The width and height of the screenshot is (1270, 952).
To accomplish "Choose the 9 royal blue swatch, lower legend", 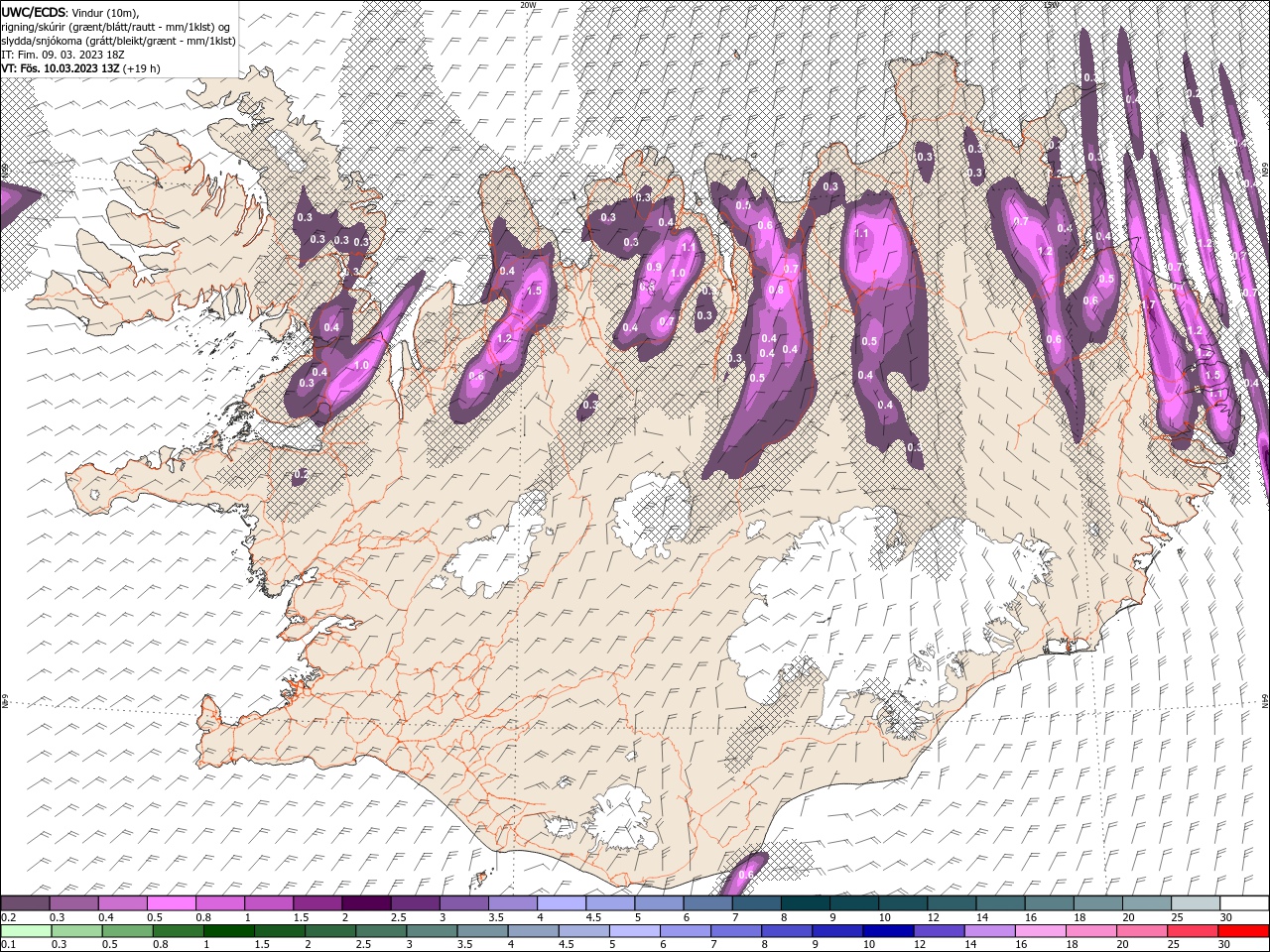I will (x=835, y=931).
